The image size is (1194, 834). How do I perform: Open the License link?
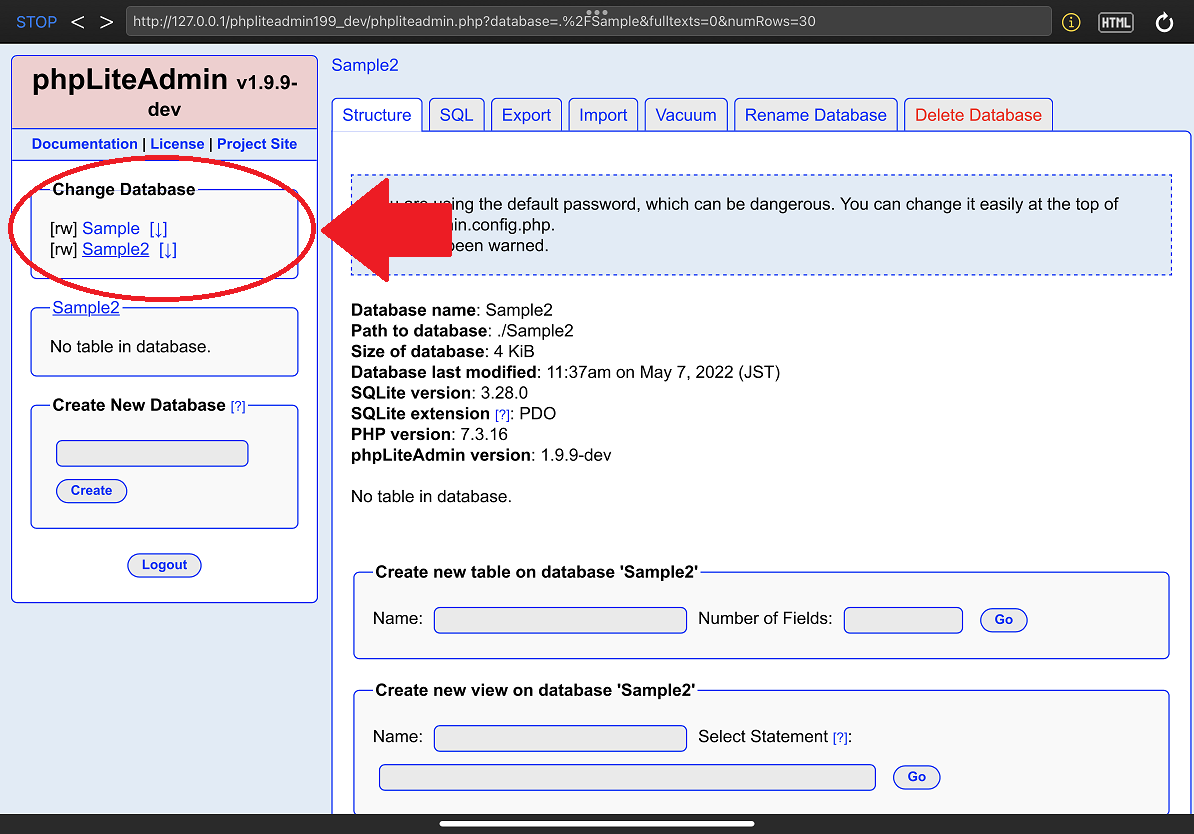click(177, 144)
